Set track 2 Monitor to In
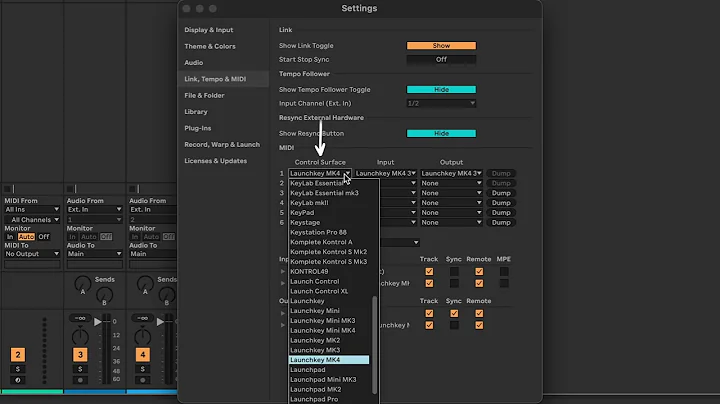The width and height of the screenshot is (720, 404). [x=10, y=237]
